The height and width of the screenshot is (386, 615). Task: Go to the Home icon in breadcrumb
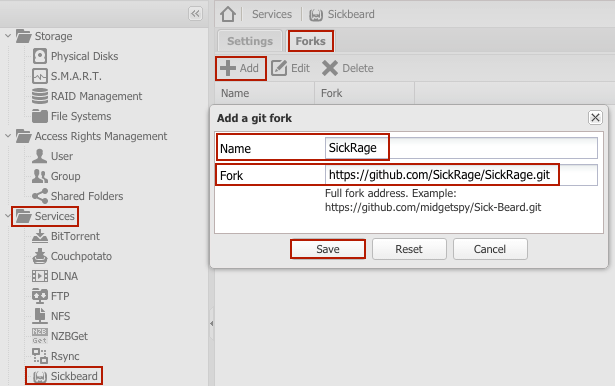point(228,14)
